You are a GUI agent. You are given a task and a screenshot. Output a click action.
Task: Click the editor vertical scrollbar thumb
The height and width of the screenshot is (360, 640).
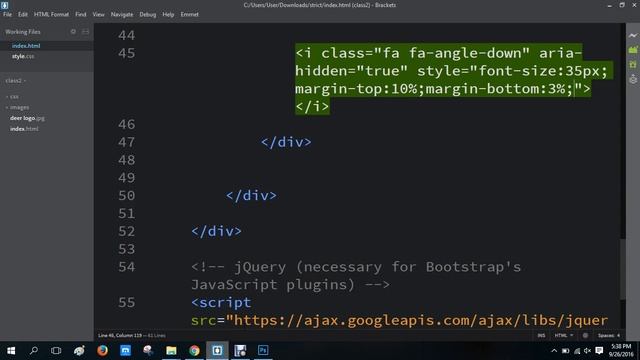click(x=622, y=269)
